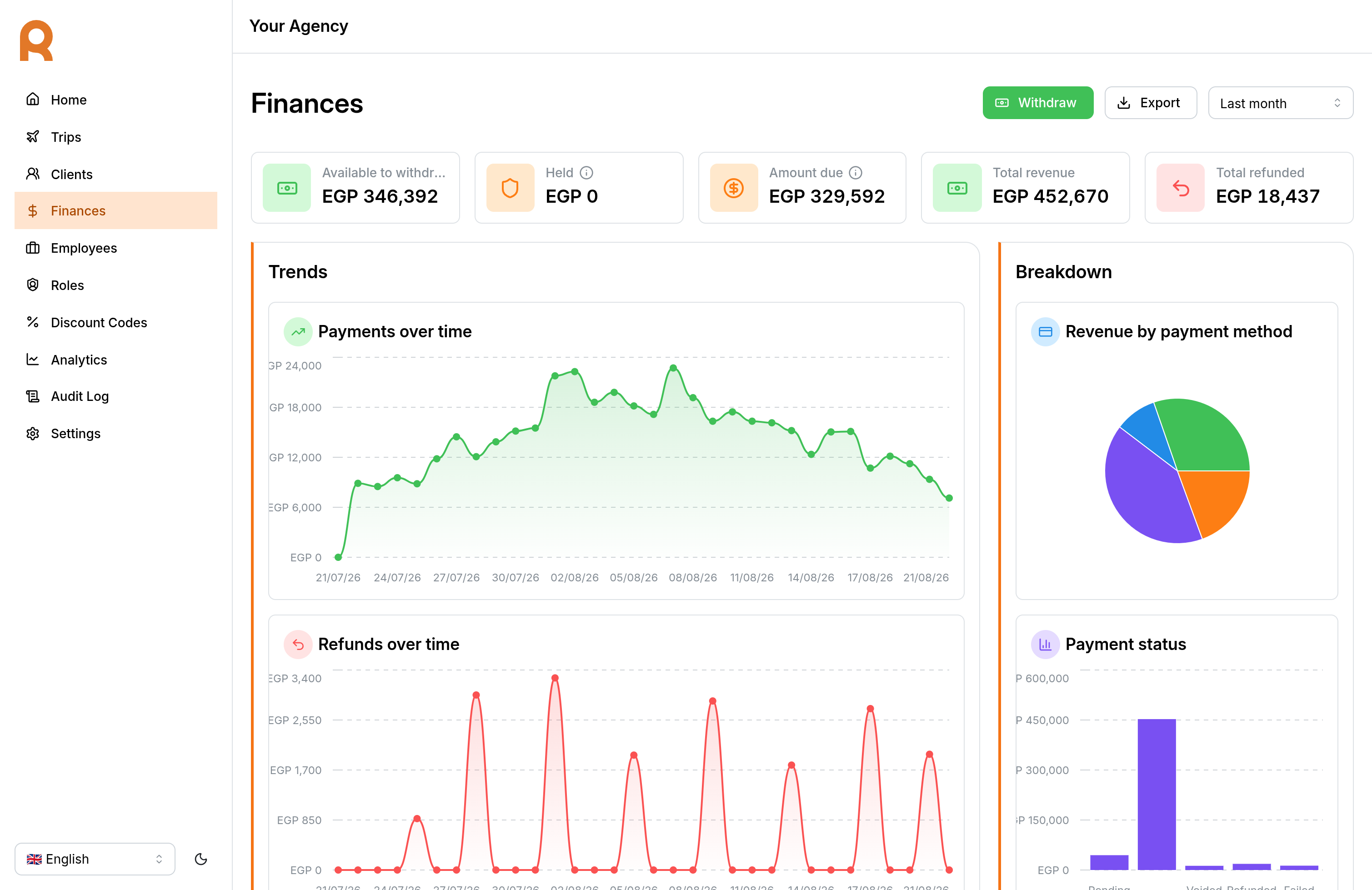The image size is (1372, 890).
Task: Click the Refunds over time icon
Action: click(298, 645)
